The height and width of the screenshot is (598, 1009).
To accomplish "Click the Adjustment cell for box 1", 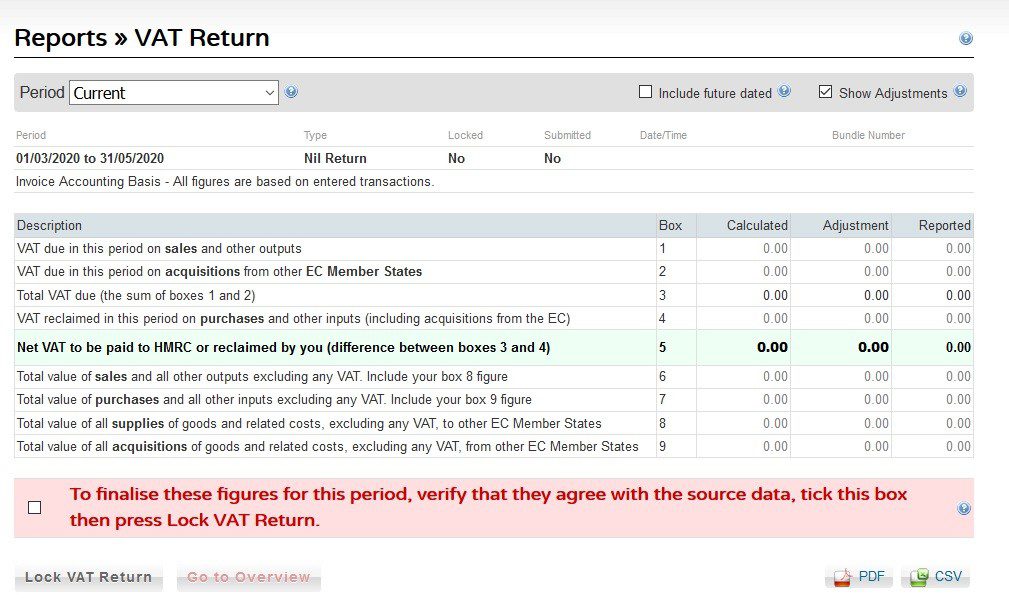I will [855, 248].
